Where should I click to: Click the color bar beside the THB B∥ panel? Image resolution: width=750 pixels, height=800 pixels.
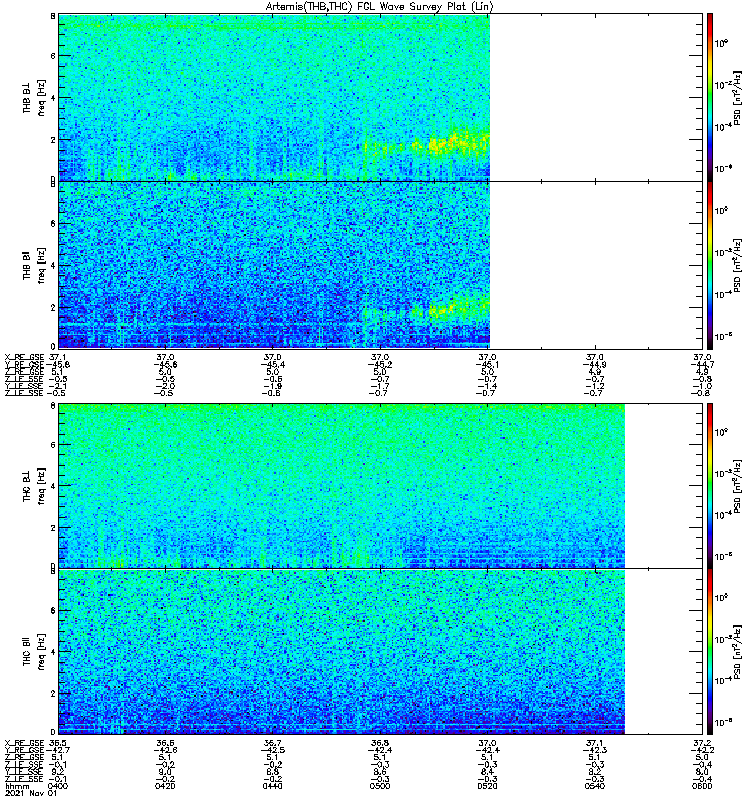(x=710, y=265)
